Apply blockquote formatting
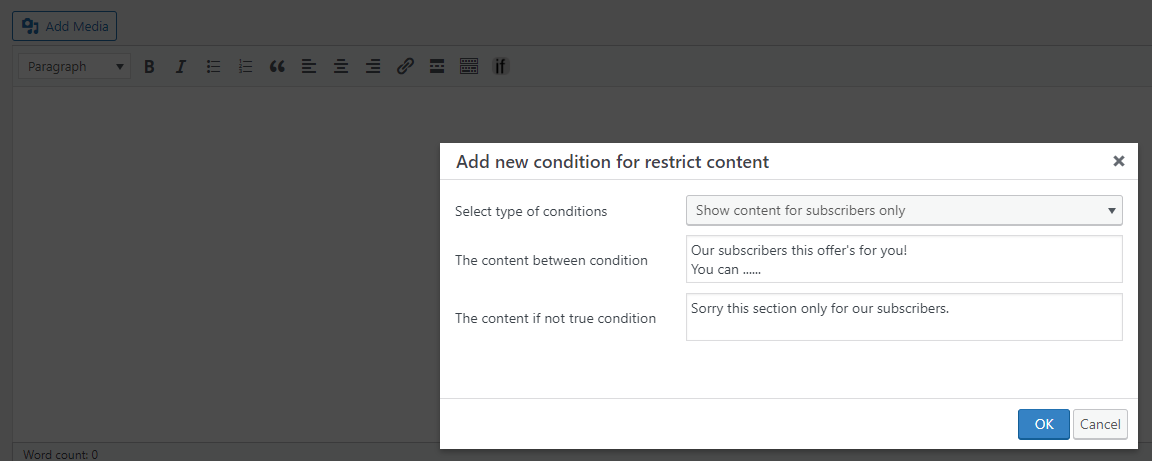The height and width of the screenshot is (461, 1152). (x=277, y=66)
